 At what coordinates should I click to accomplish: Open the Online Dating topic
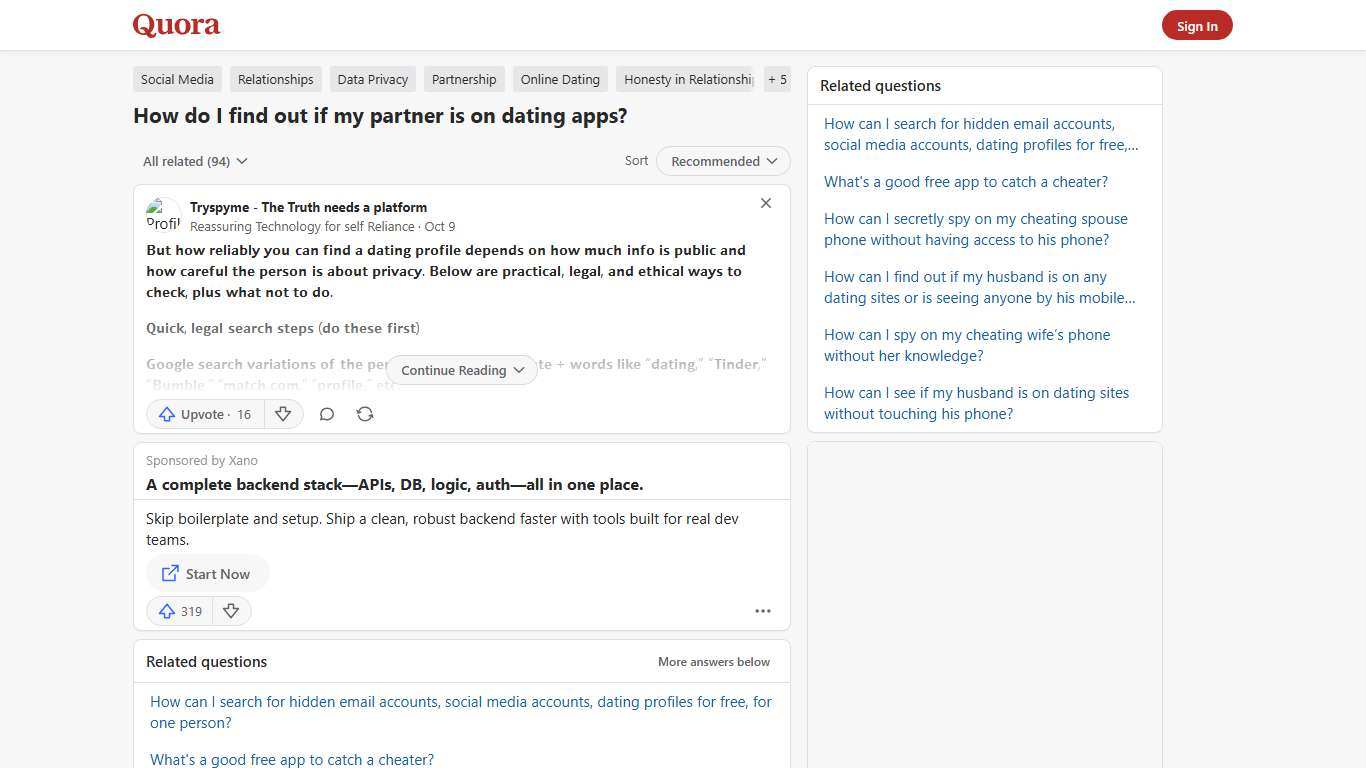pyautogui.click(x=560, y=79)
